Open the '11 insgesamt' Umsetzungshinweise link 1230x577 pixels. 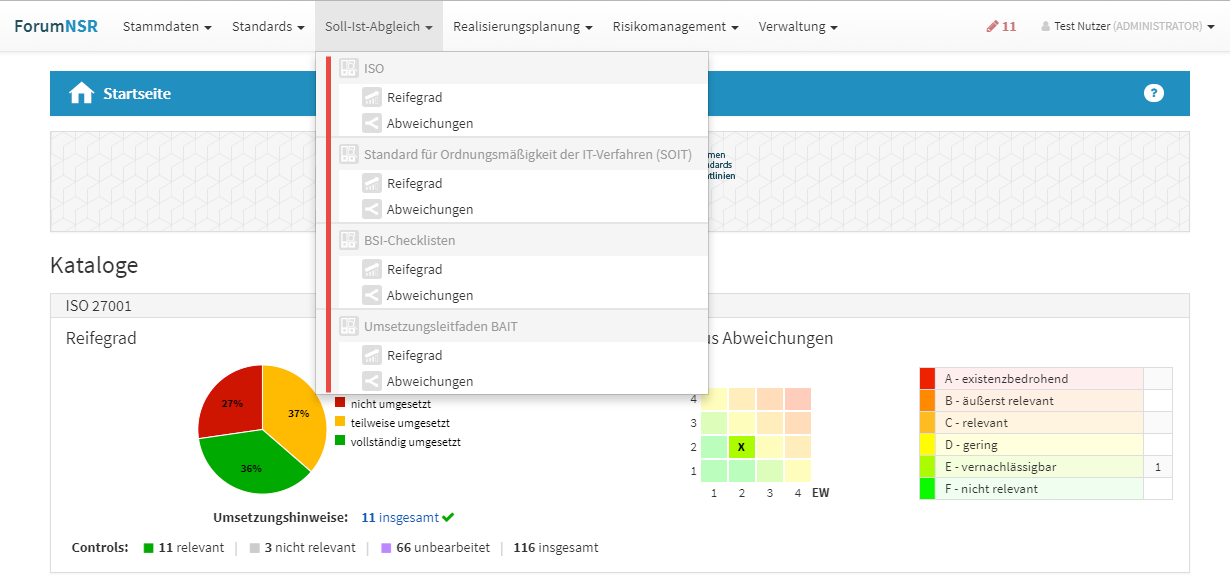click(400, 518)
